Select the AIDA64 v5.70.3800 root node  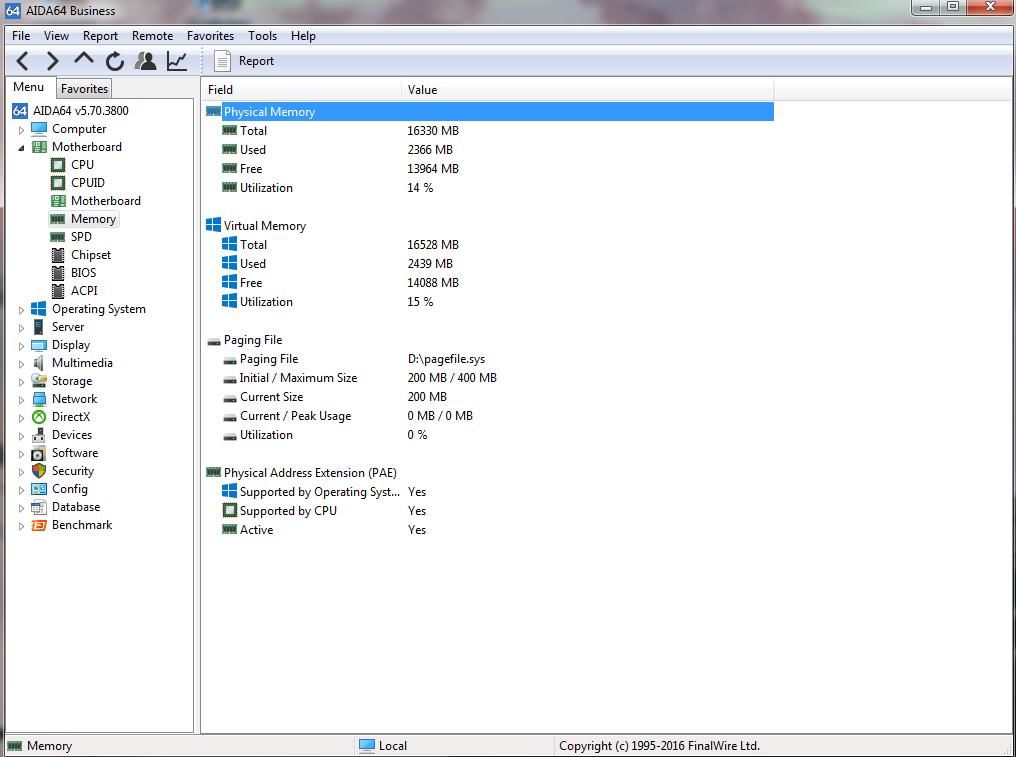coord(71,111)
